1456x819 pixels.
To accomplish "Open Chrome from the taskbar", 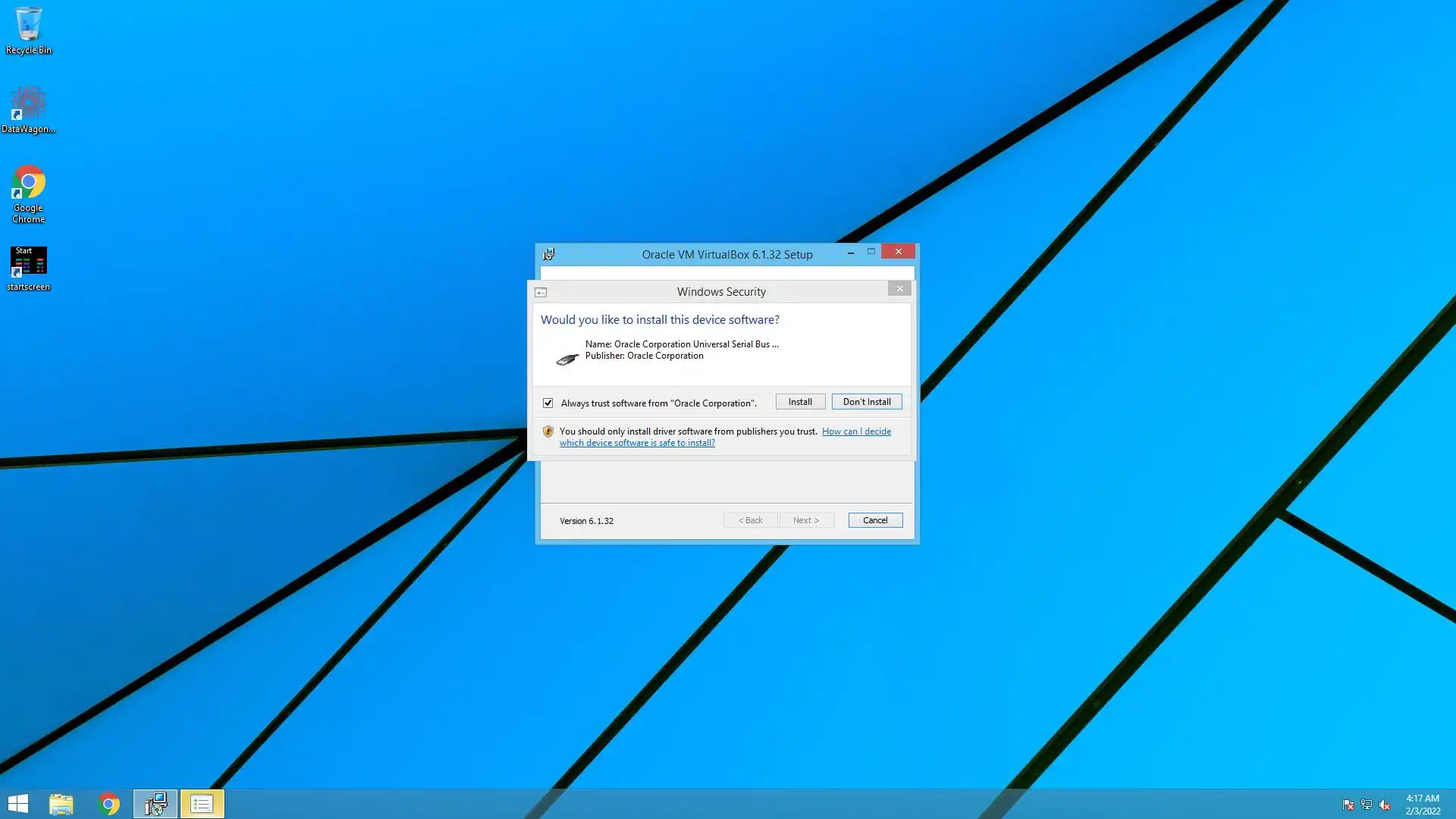I will pyautogui.click(x=109, y=804).
